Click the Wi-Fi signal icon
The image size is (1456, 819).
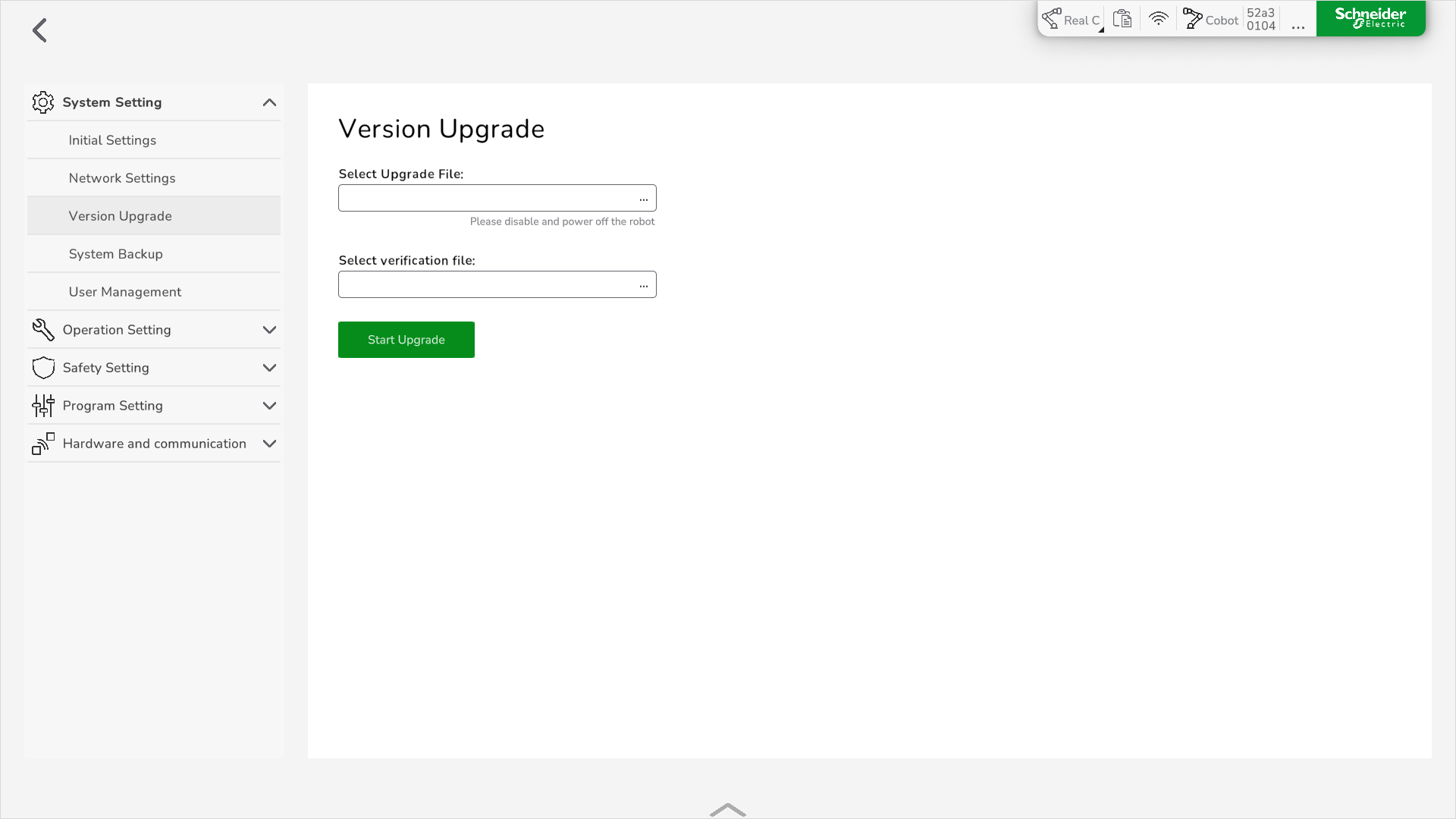pos(1158,19)
